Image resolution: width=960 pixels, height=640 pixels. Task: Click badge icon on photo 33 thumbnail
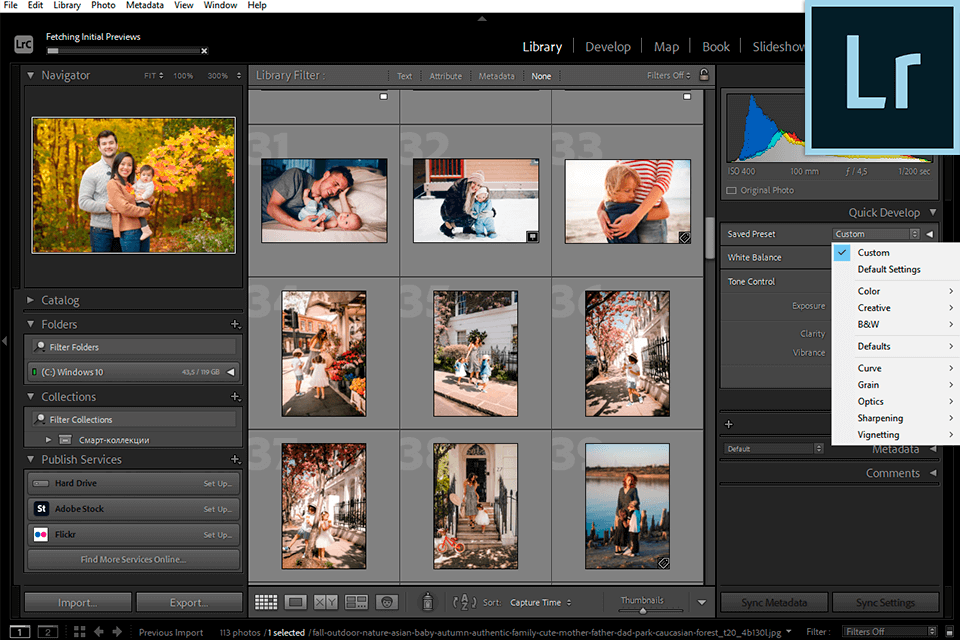(x=684, y=237)
